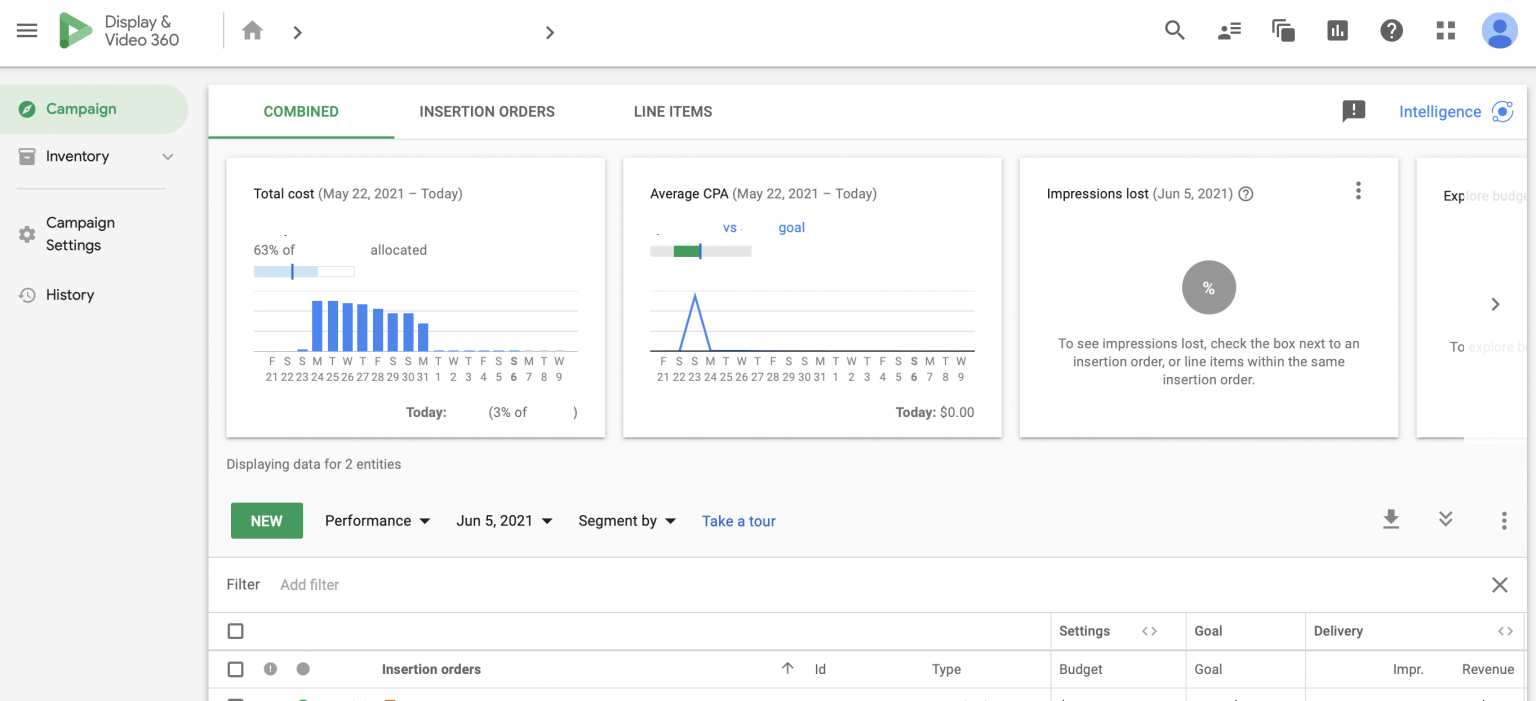
Task: Open the Take a tour link
Action: tap(738, 520)
